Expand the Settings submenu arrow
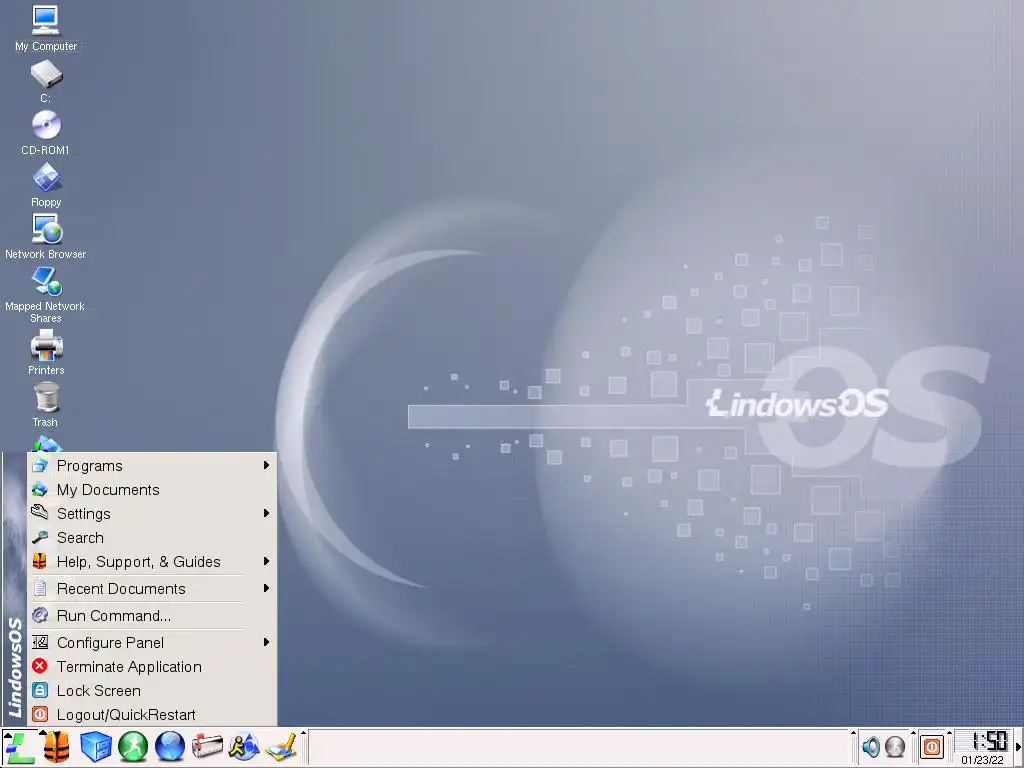 pos(266,513)
